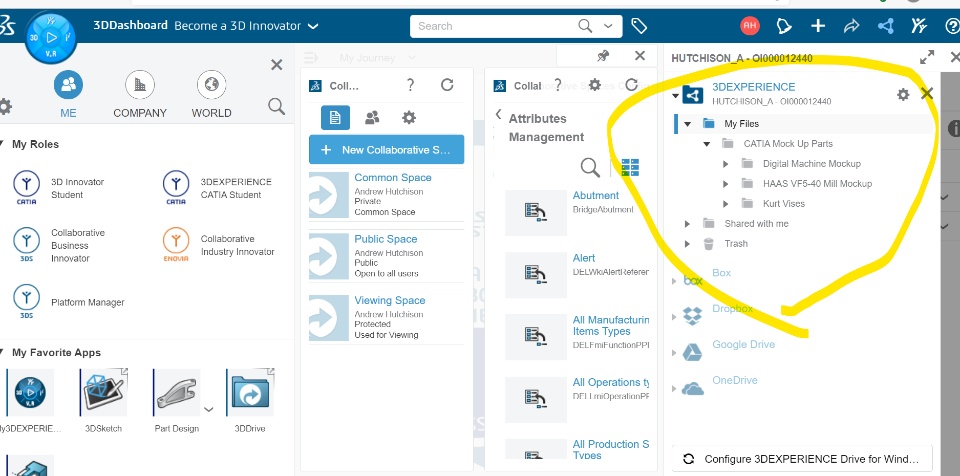Screen dimensions: 960x476
Task: Open All Manufacturing Items Types entry
Action: click(x=610, y=325)
